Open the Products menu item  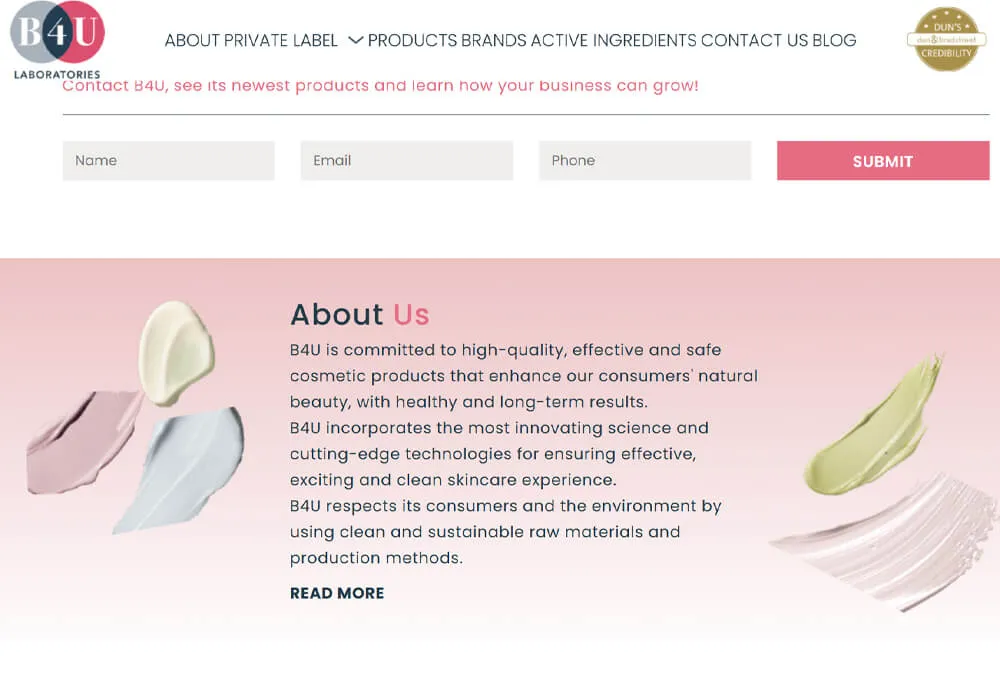point(413,40)
